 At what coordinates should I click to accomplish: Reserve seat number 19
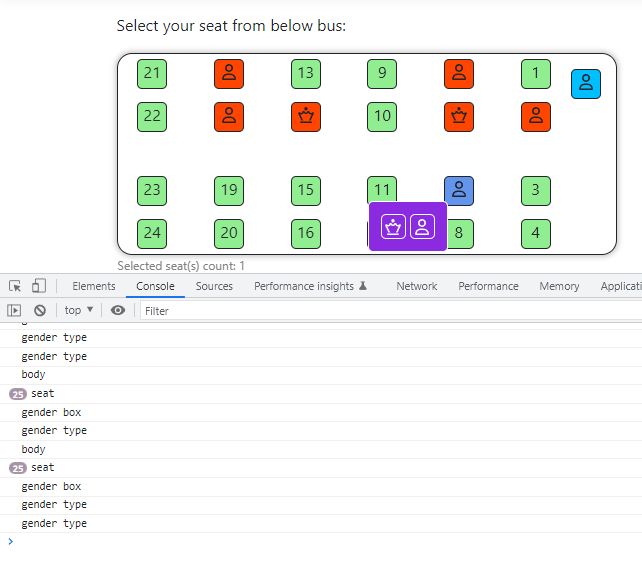tap(229, 191)
